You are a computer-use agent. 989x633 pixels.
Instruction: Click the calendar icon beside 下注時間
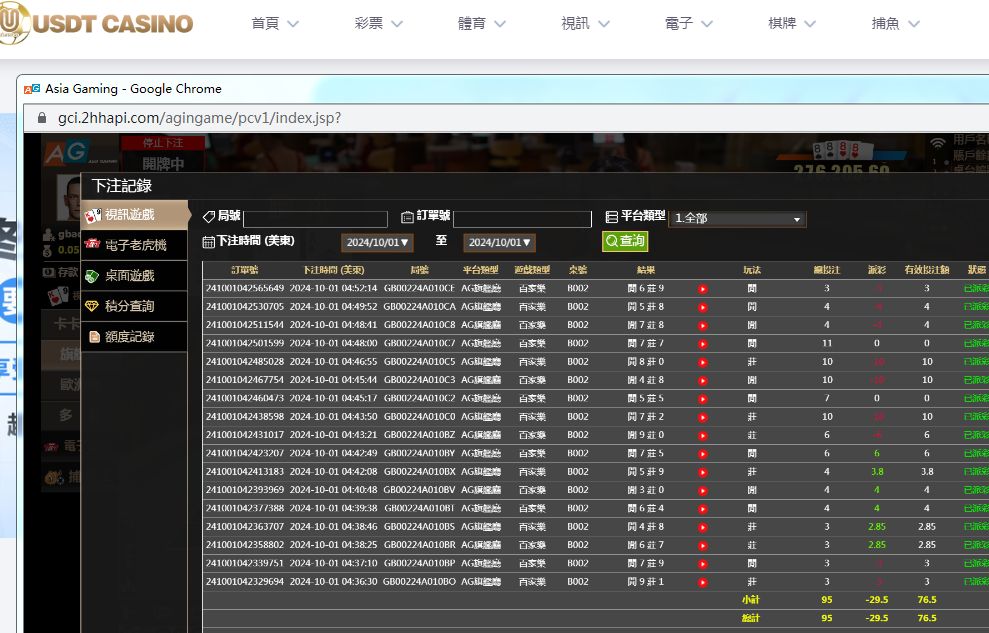(x=208, y=242)
